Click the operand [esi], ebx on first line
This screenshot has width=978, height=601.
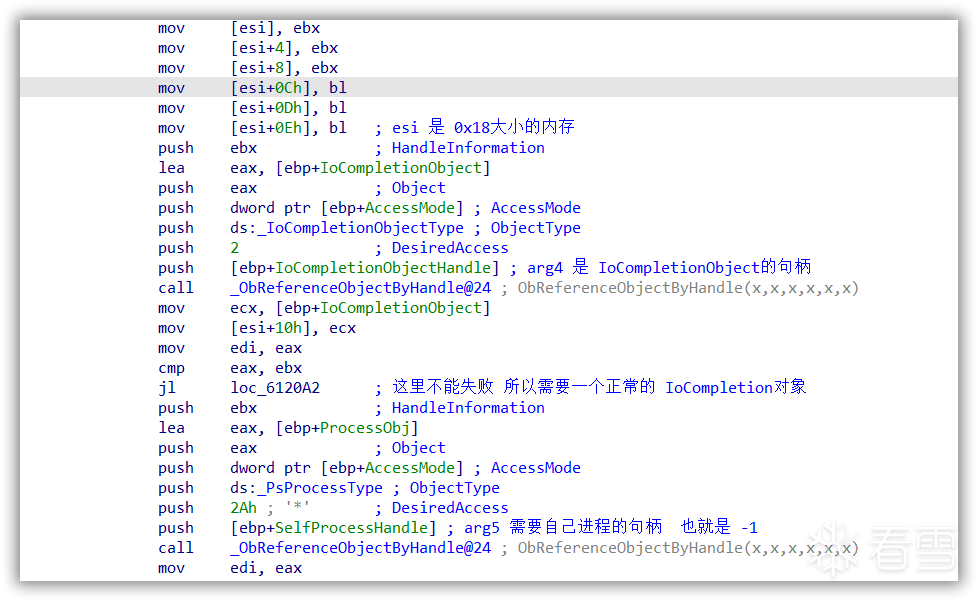pos(275,28)
